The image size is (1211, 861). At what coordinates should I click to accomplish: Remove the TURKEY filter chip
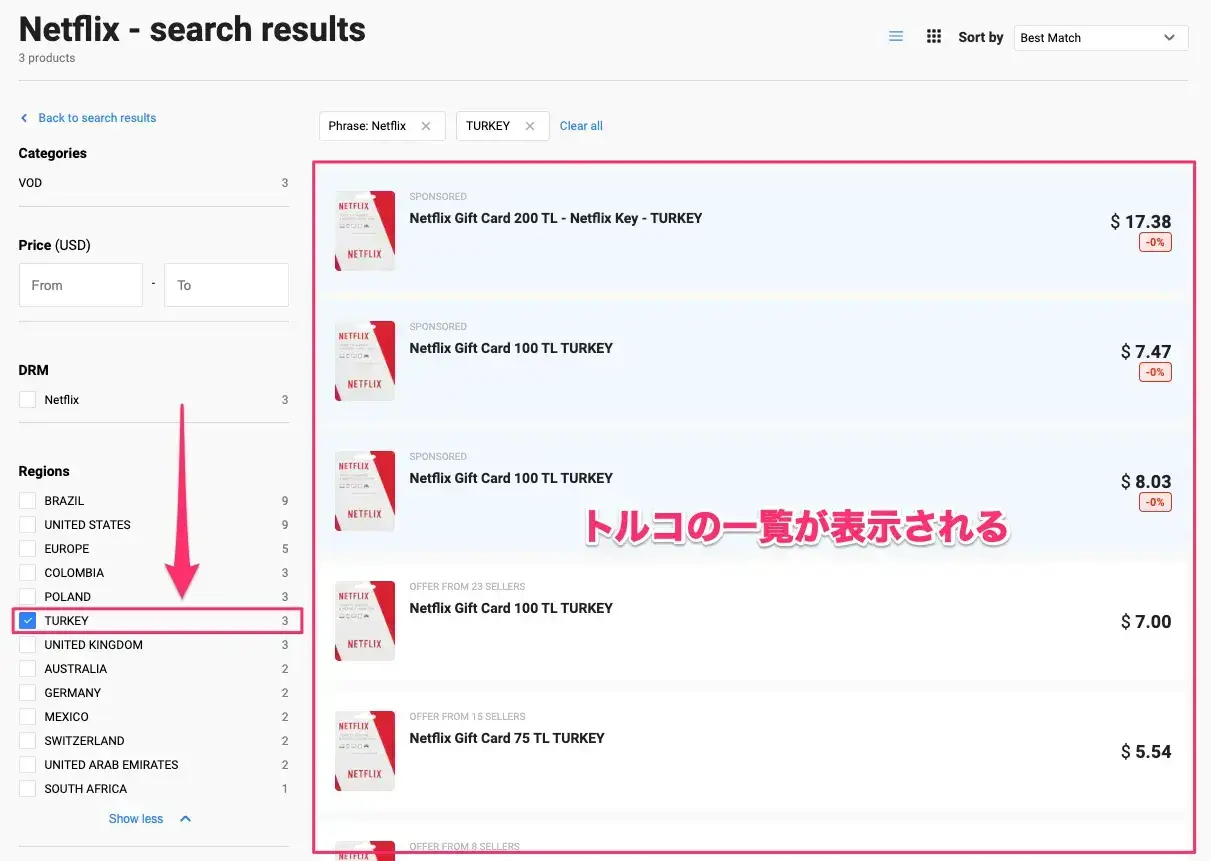coord(530,126)
